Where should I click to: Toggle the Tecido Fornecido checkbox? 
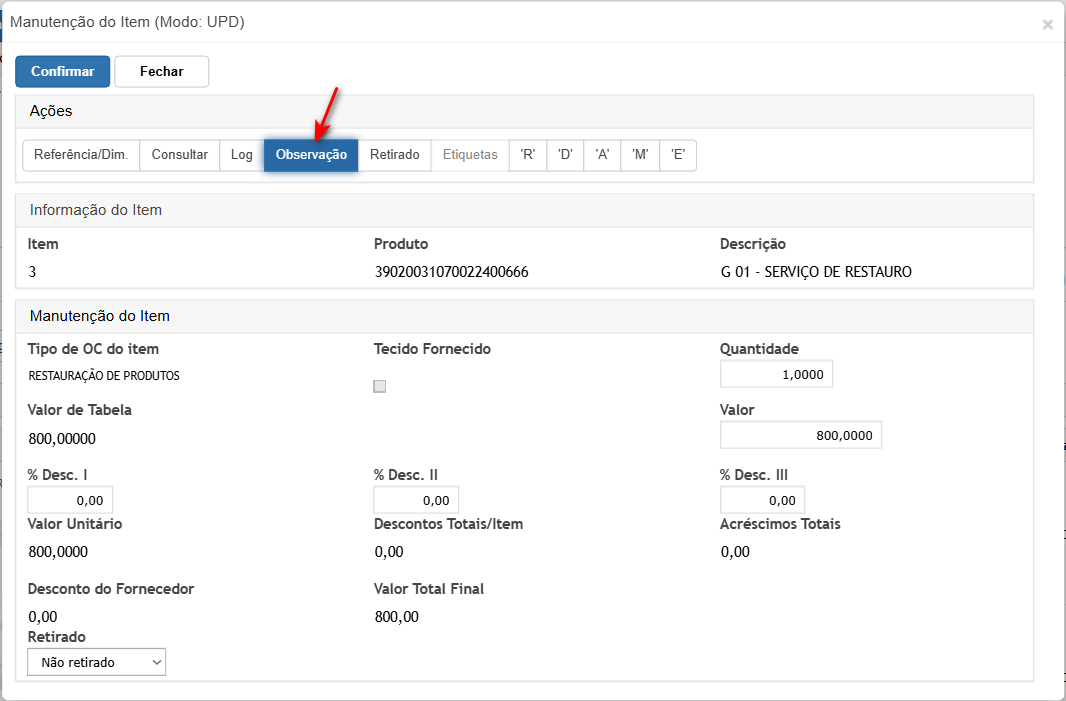pyautogui.click(x=380, y=387)
